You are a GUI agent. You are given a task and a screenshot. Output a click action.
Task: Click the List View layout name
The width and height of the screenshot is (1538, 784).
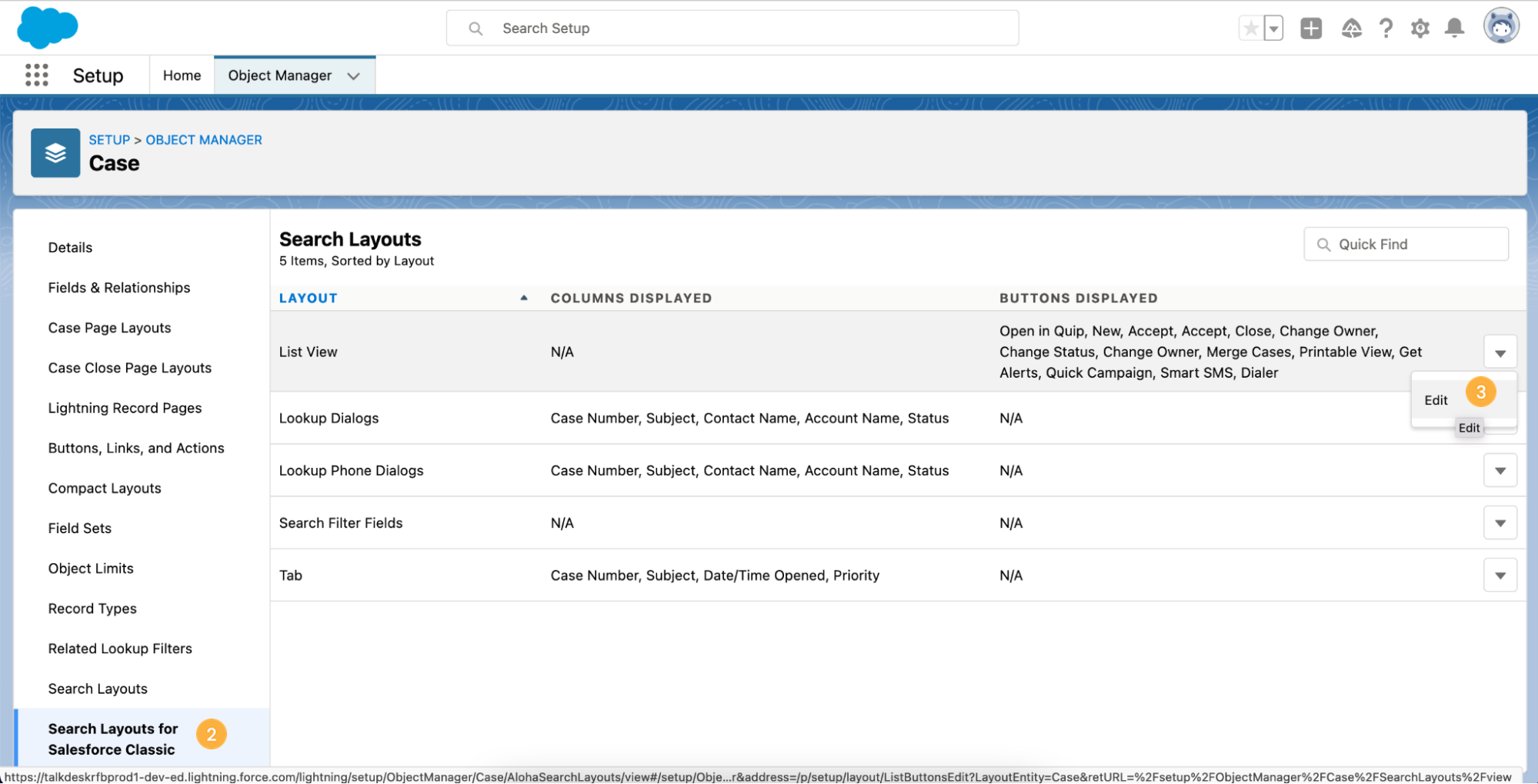point(308,352)
